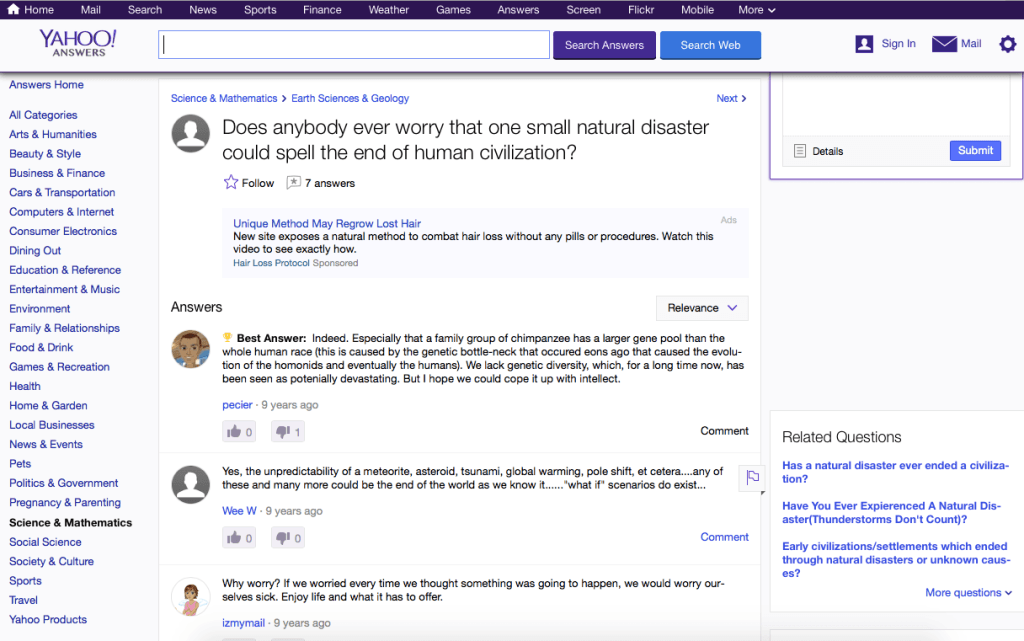Open Screen in the top navigation
The height and width of the screenshot is (641, 1024).
click(583, 10)
